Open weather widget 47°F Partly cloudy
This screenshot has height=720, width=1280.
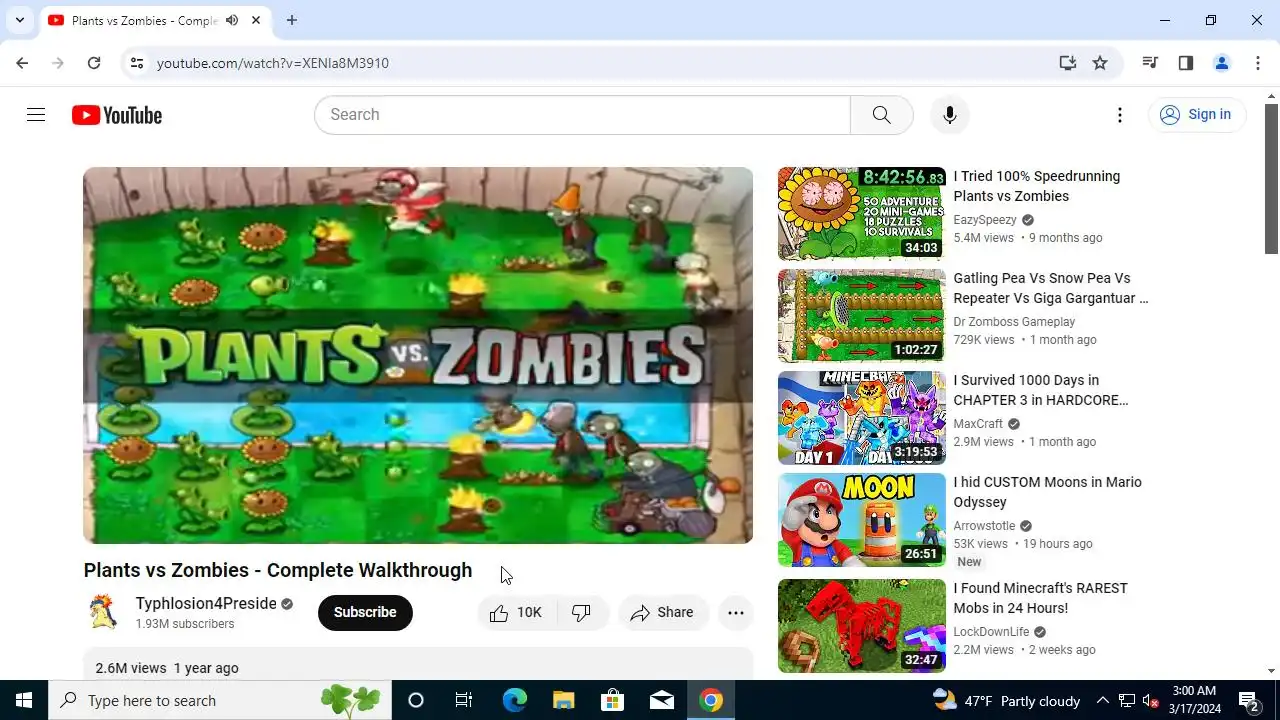click(x=1006, y=700)
